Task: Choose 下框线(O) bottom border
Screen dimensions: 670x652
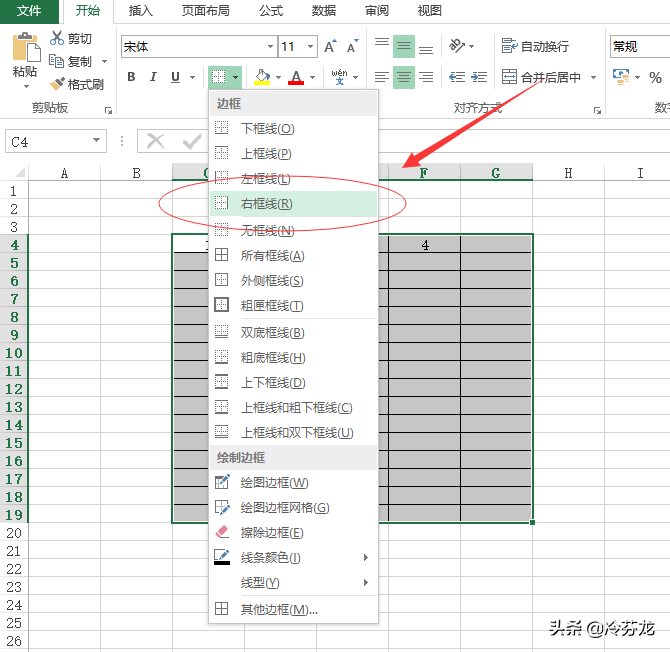Action: 294,129
